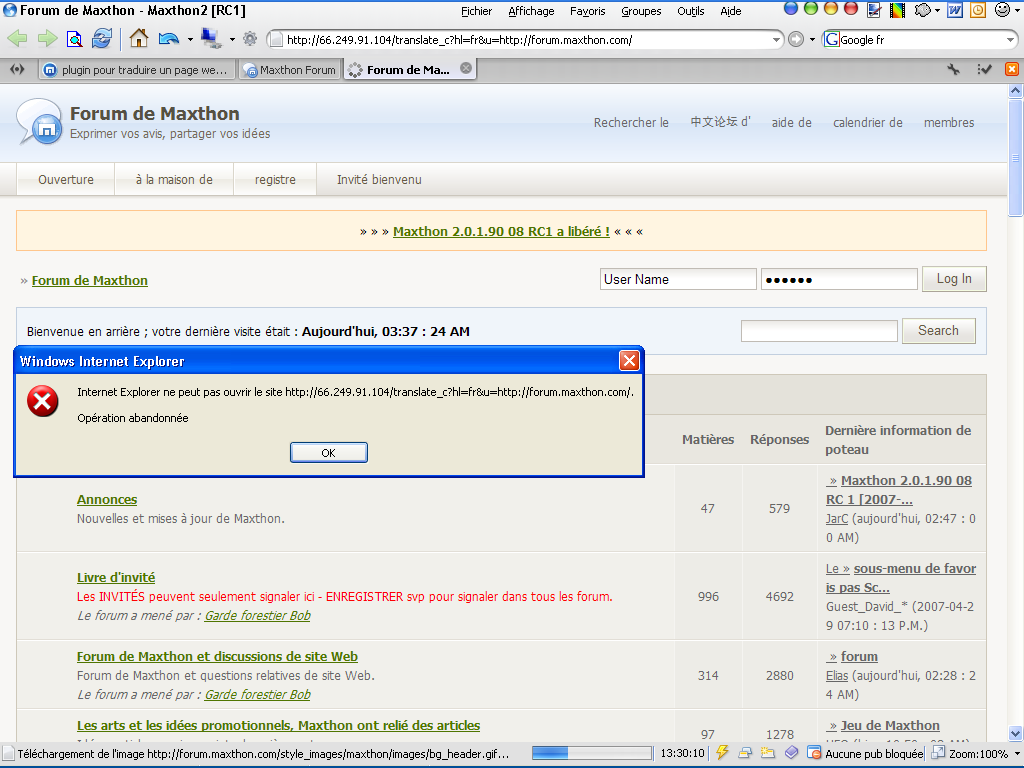1024x768 pixels.
Task: Open the Affichage menu
Action: click(531, 11)
